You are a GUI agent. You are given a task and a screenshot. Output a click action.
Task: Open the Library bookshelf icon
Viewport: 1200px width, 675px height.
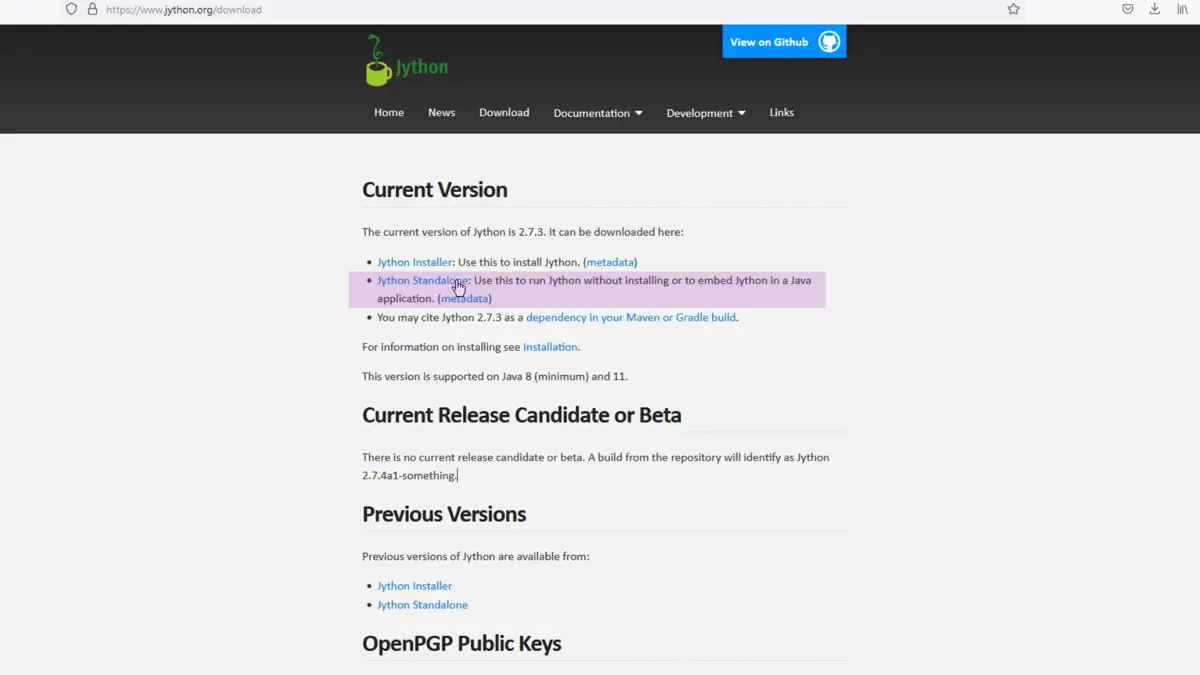(x=1182, y=9)
